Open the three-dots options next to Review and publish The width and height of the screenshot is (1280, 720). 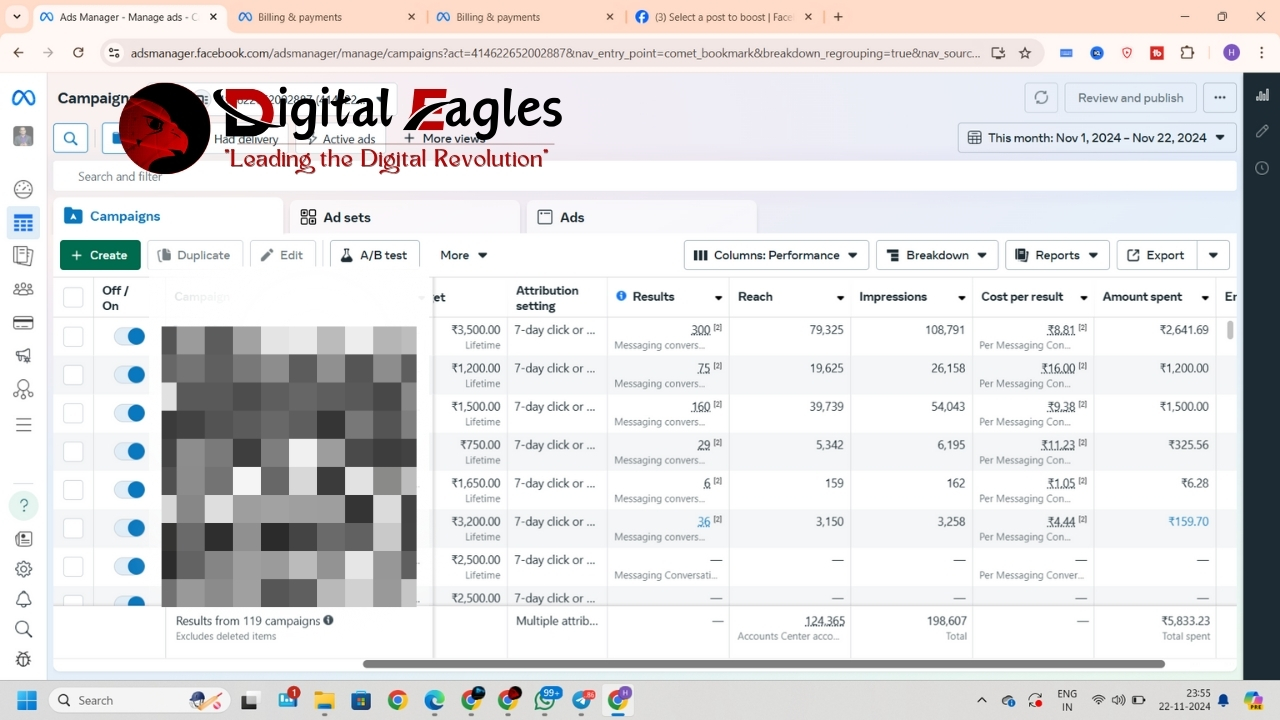pyautogui.click(x=1220, y=98)
